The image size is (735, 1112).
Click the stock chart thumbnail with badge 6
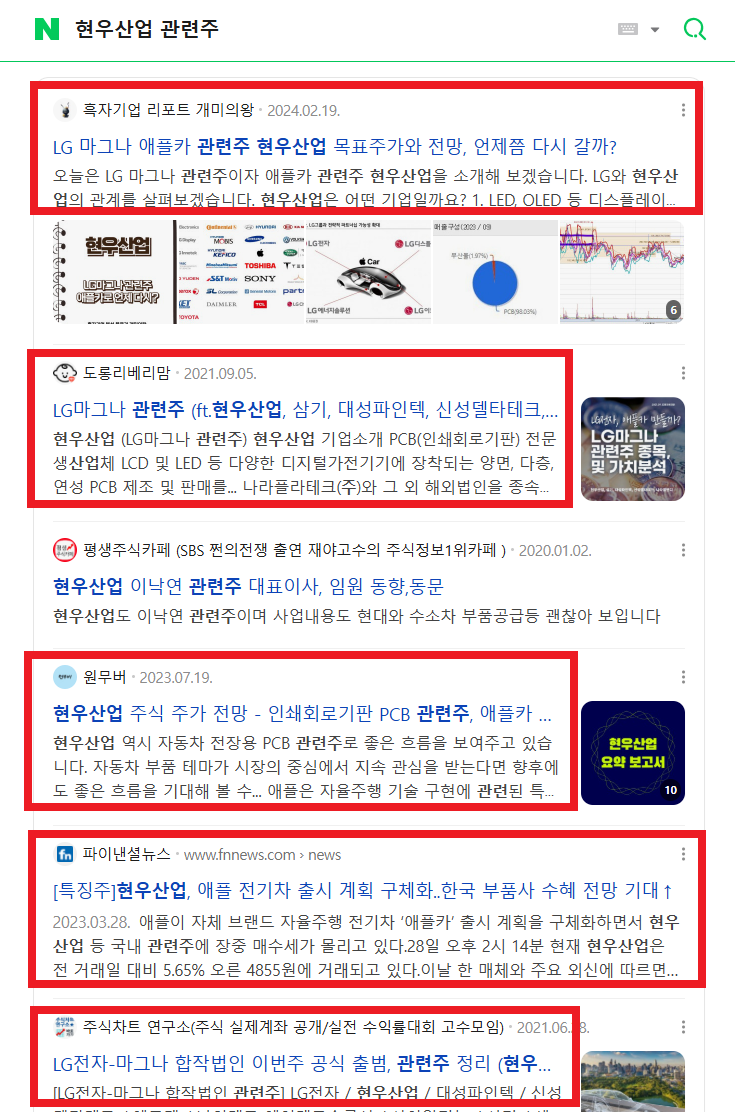622,272
